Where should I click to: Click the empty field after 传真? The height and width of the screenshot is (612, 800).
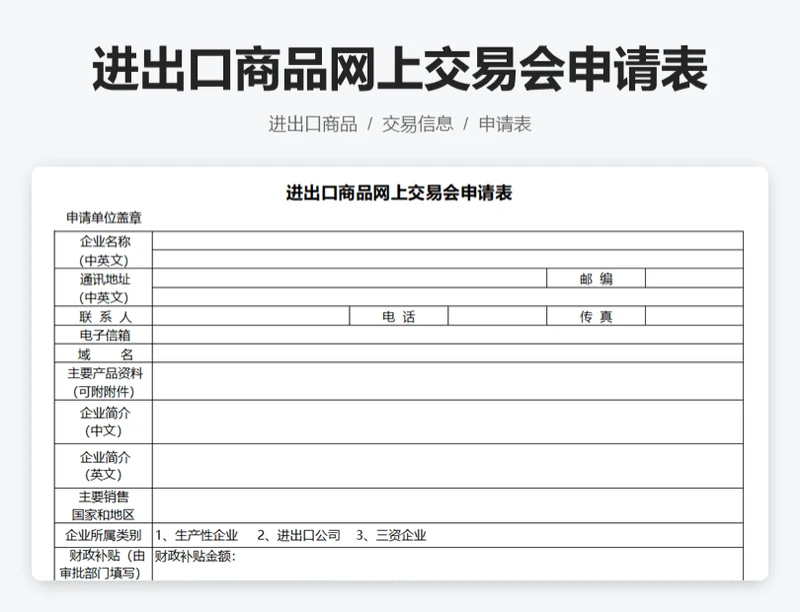(693, 317)
